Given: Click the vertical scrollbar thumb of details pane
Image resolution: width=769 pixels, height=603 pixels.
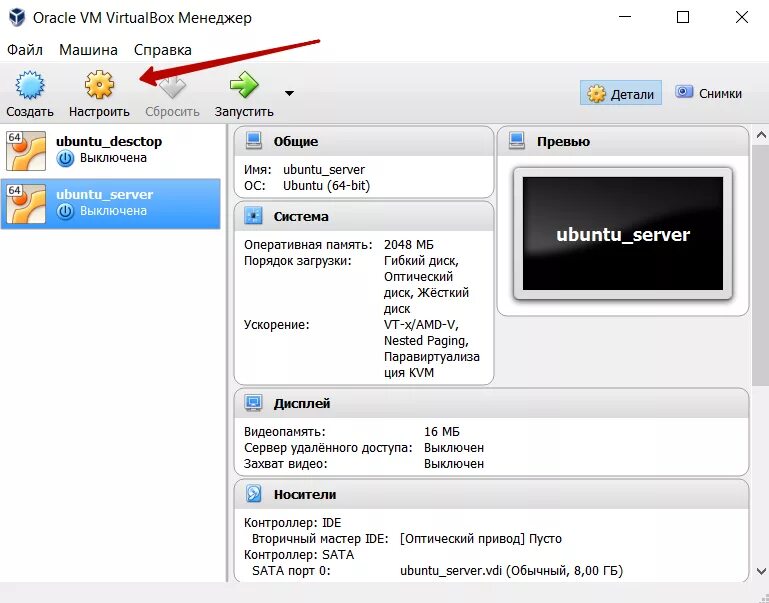Looking at the screenshot, I should pos(761,265).
